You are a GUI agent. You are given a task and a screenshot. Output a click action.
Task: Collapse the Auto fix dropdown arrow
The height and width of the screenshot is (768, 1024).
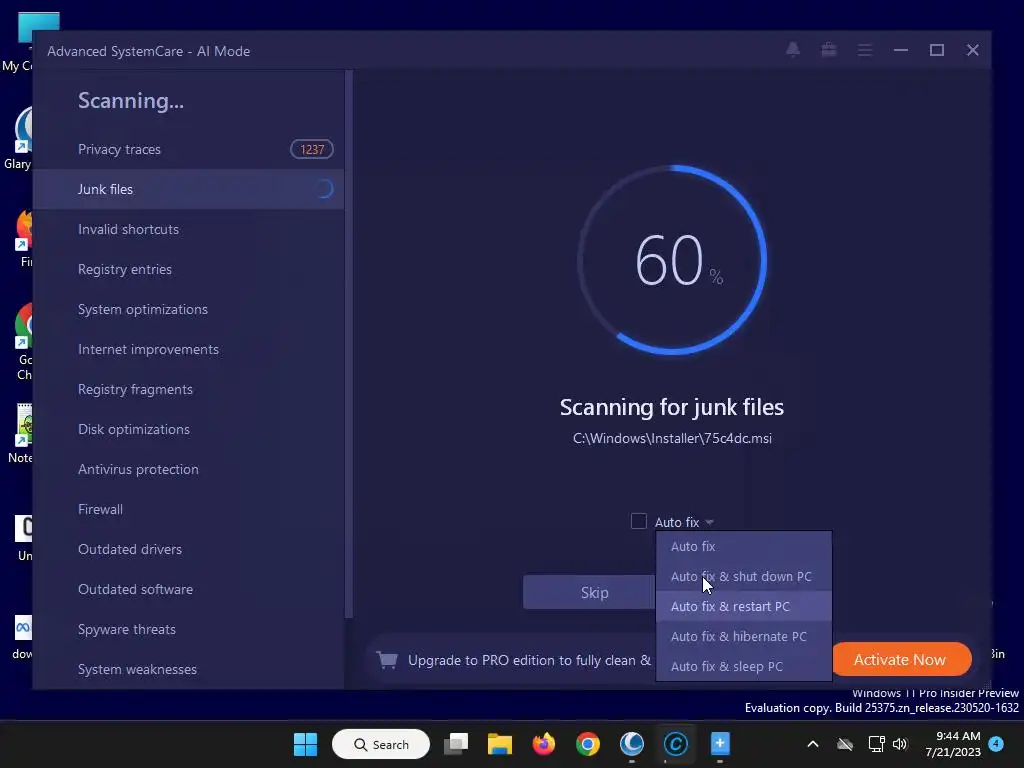point(710,522)
